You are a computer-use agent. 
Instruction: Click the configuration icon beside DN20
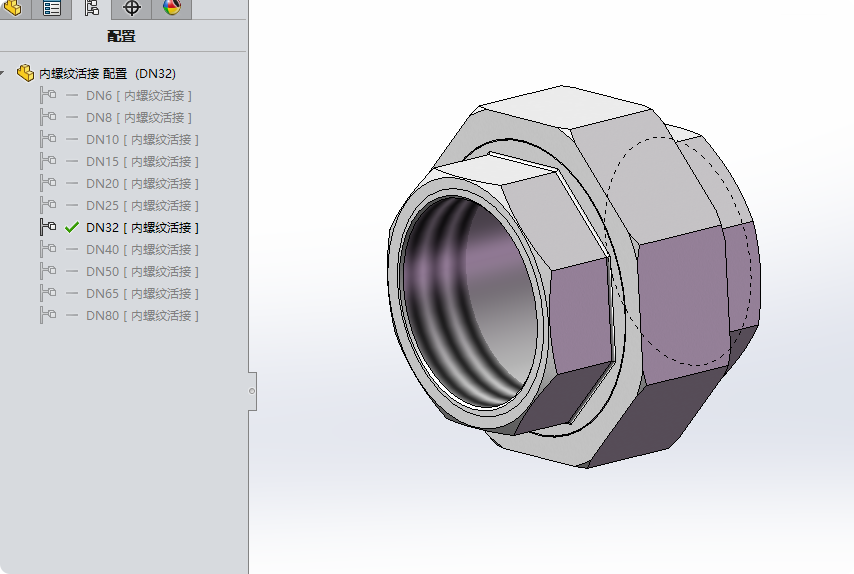48,183
